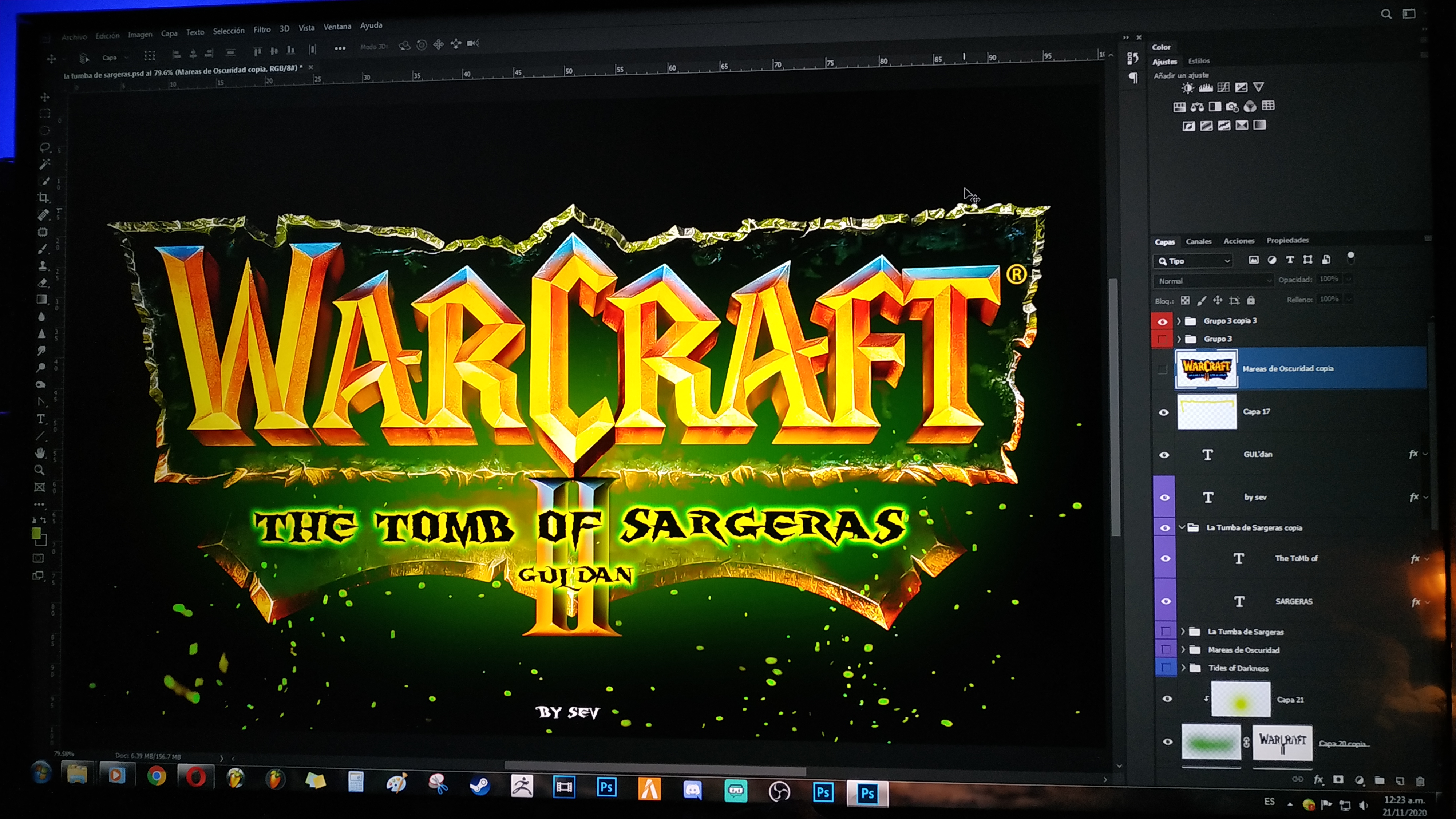Image resolution: width=1456 pixels, height=819 pixels.
Task: Open Google Chrome from the taskbar
Action: (x=157, y=776)
